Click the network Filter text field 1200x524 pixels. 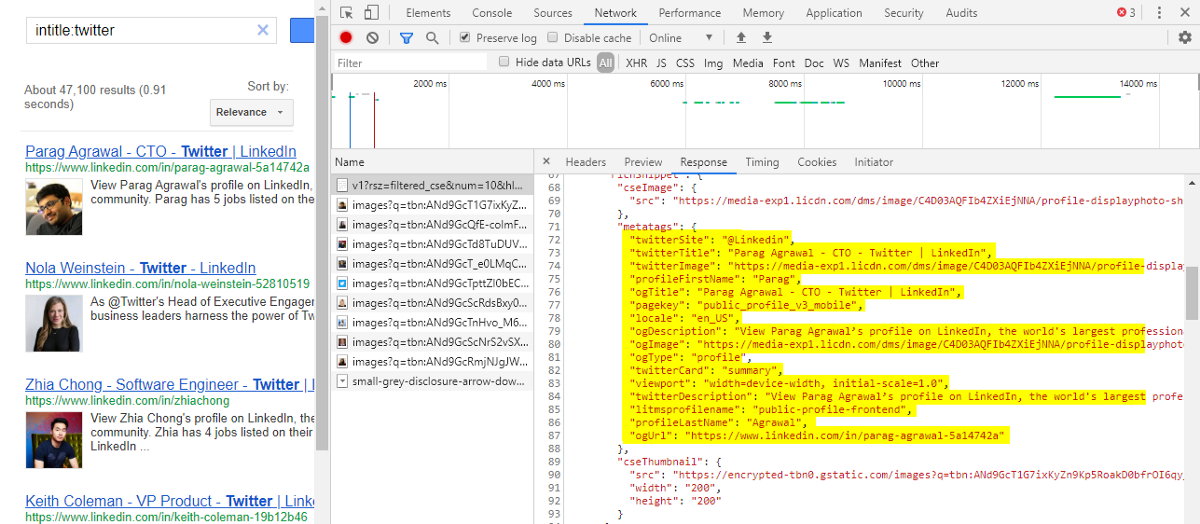click(x=411, y=63)
